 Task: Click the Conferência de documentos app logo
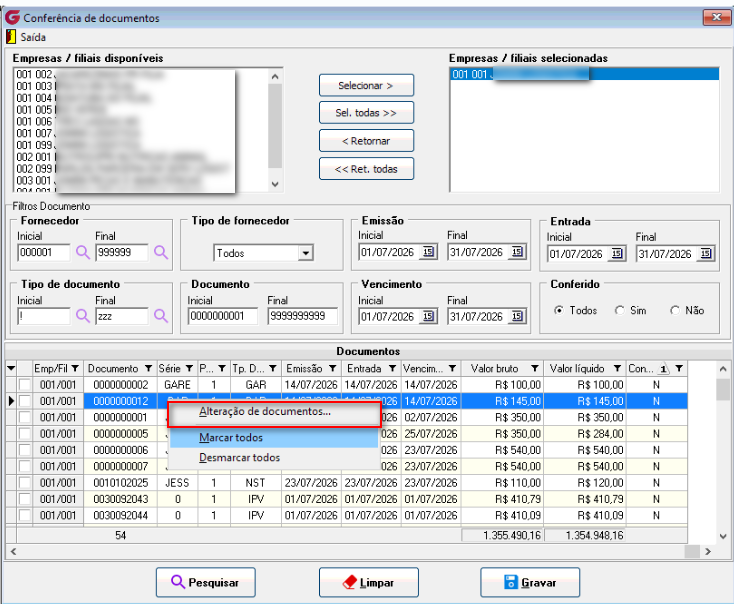(12, 18)
